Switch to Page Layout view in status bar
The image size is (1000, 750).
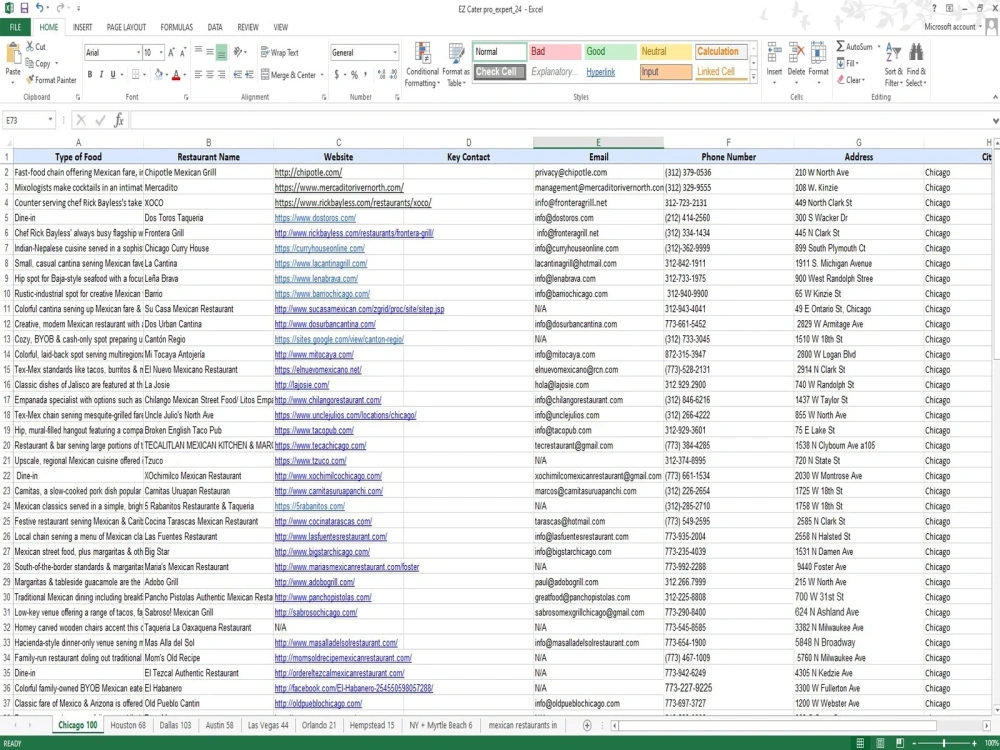(x=880, y=743)
